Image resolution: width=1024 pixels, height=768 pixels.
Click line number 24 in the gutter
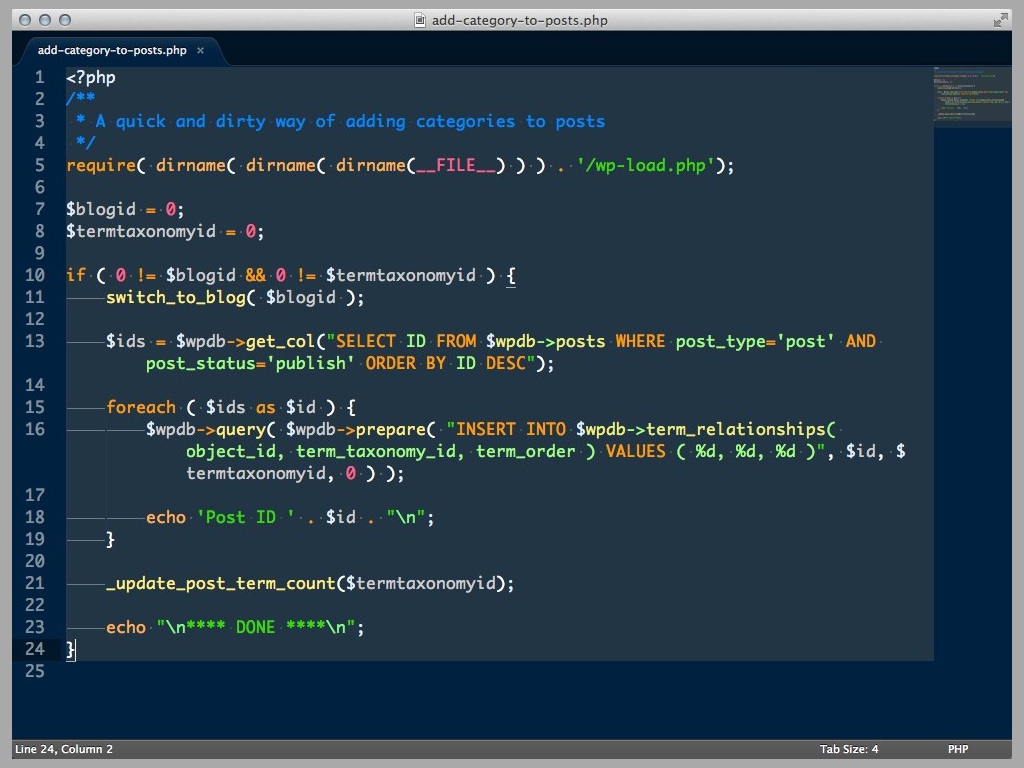(x=35, y=648)
